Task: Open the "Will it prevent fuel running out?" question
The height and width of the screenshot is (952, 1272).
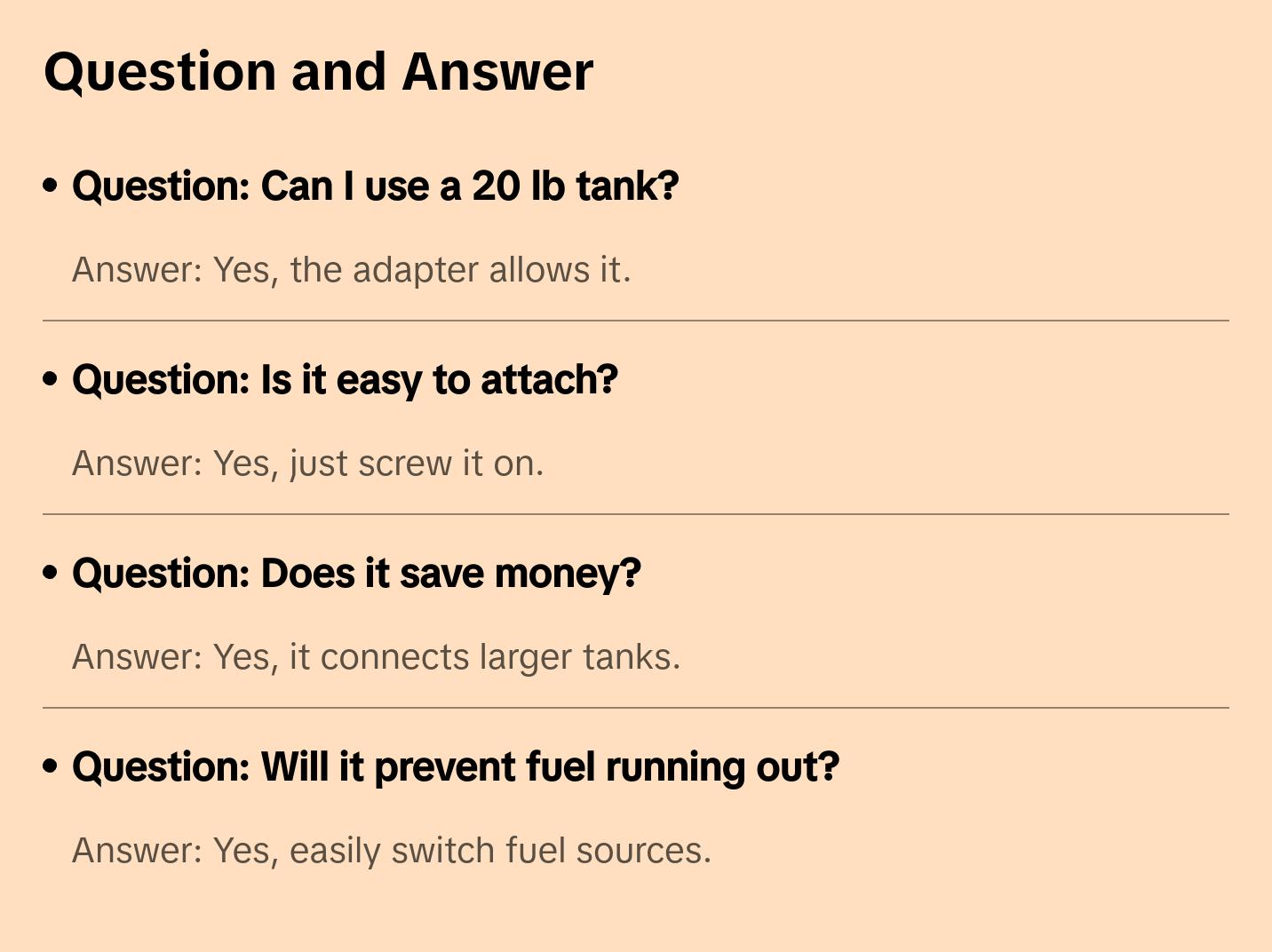Action: point(456,767)
